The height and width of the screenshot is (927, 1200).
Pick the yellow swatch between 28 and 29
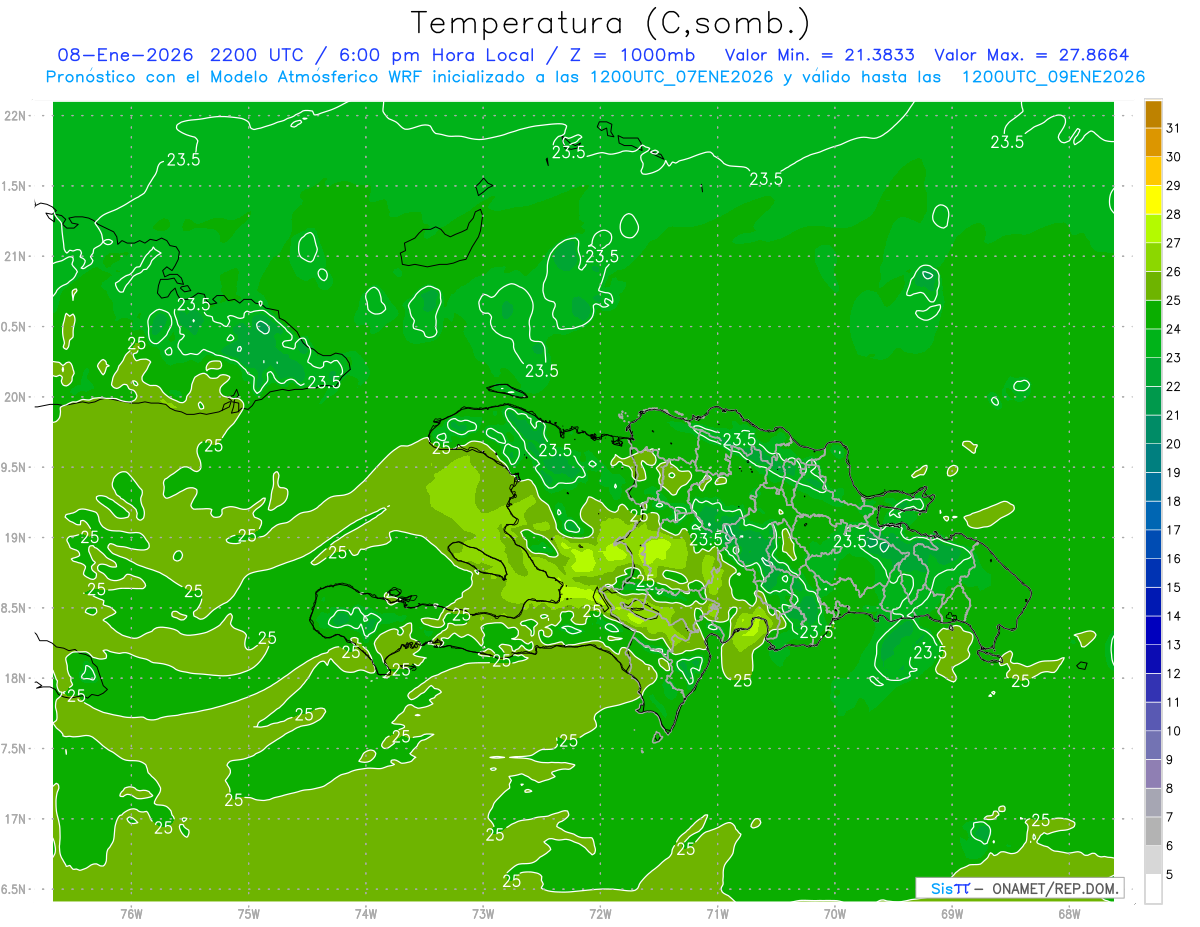click(x=1153, y=199)
